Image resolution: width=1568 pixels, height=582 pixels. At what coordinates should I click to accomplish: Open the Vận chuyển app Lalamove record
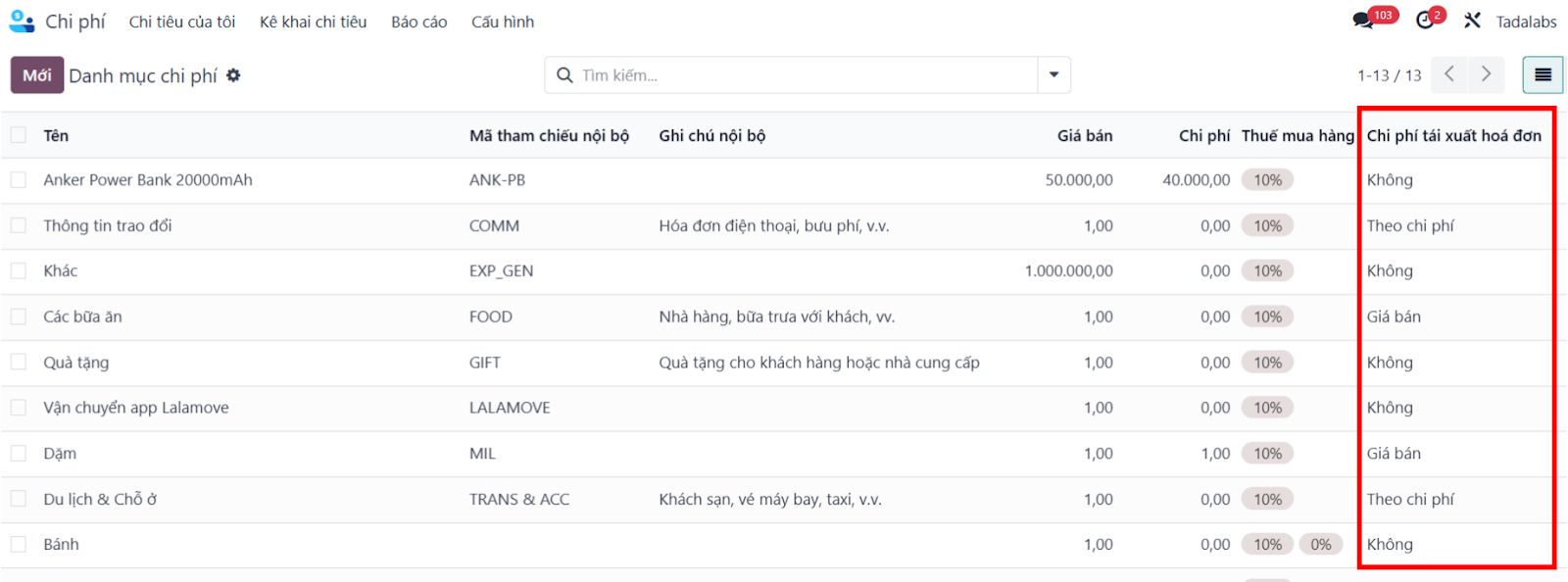pyautogui.click(x=136, y=408)
